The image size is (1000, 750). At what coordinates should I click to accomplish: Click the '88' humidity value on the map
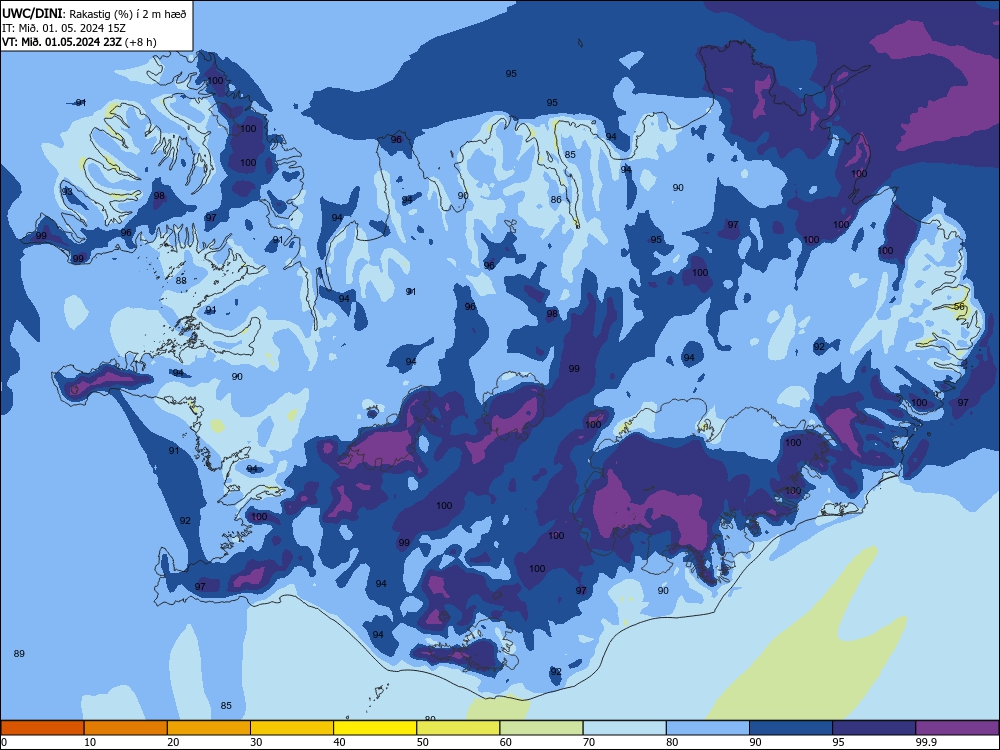(181, 281)
